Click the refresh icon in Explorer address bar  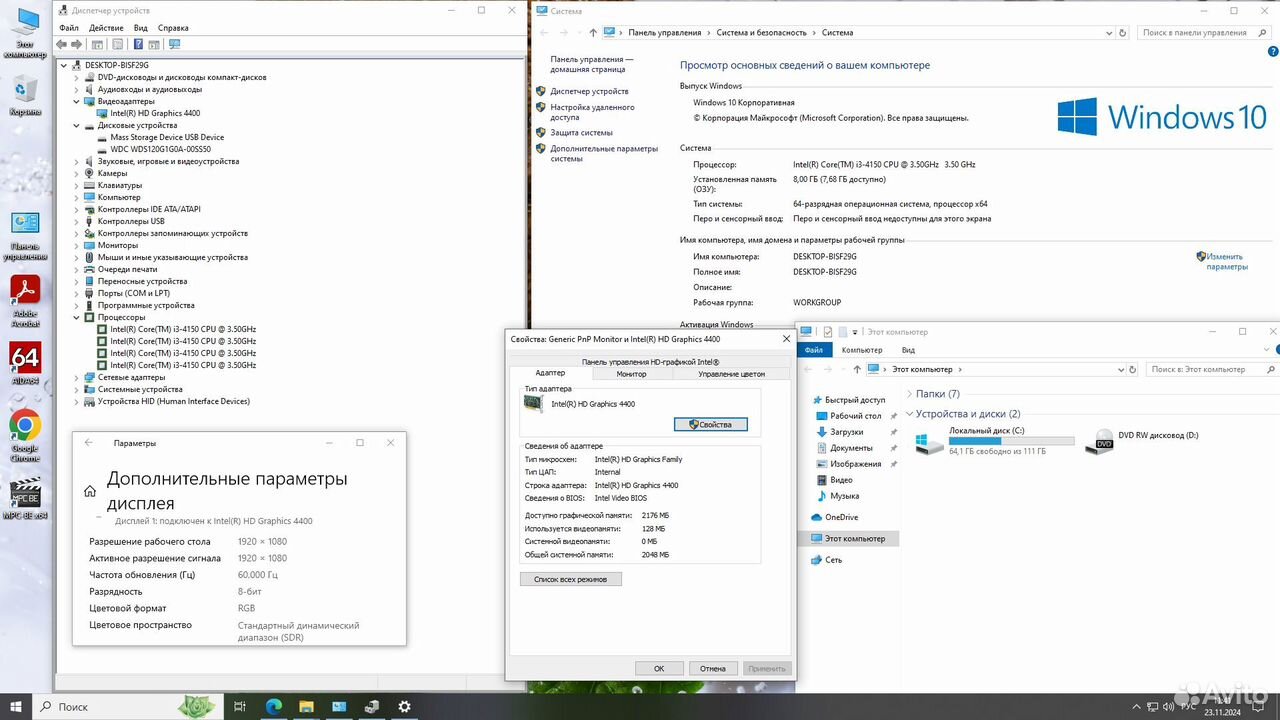(1134, 369)
